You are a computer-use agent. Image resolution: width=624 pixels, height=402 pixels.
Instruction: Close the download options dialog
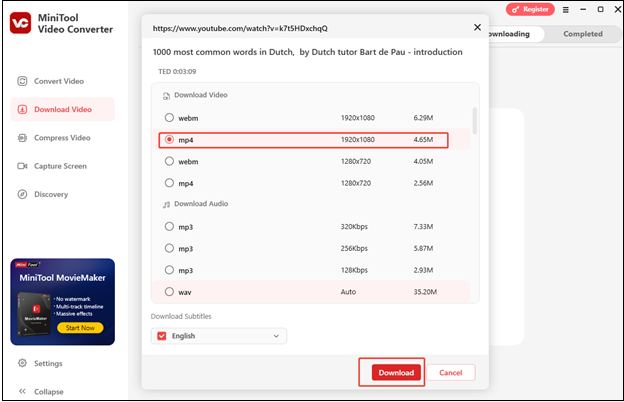pyautogui.click(x=477, y=27)
